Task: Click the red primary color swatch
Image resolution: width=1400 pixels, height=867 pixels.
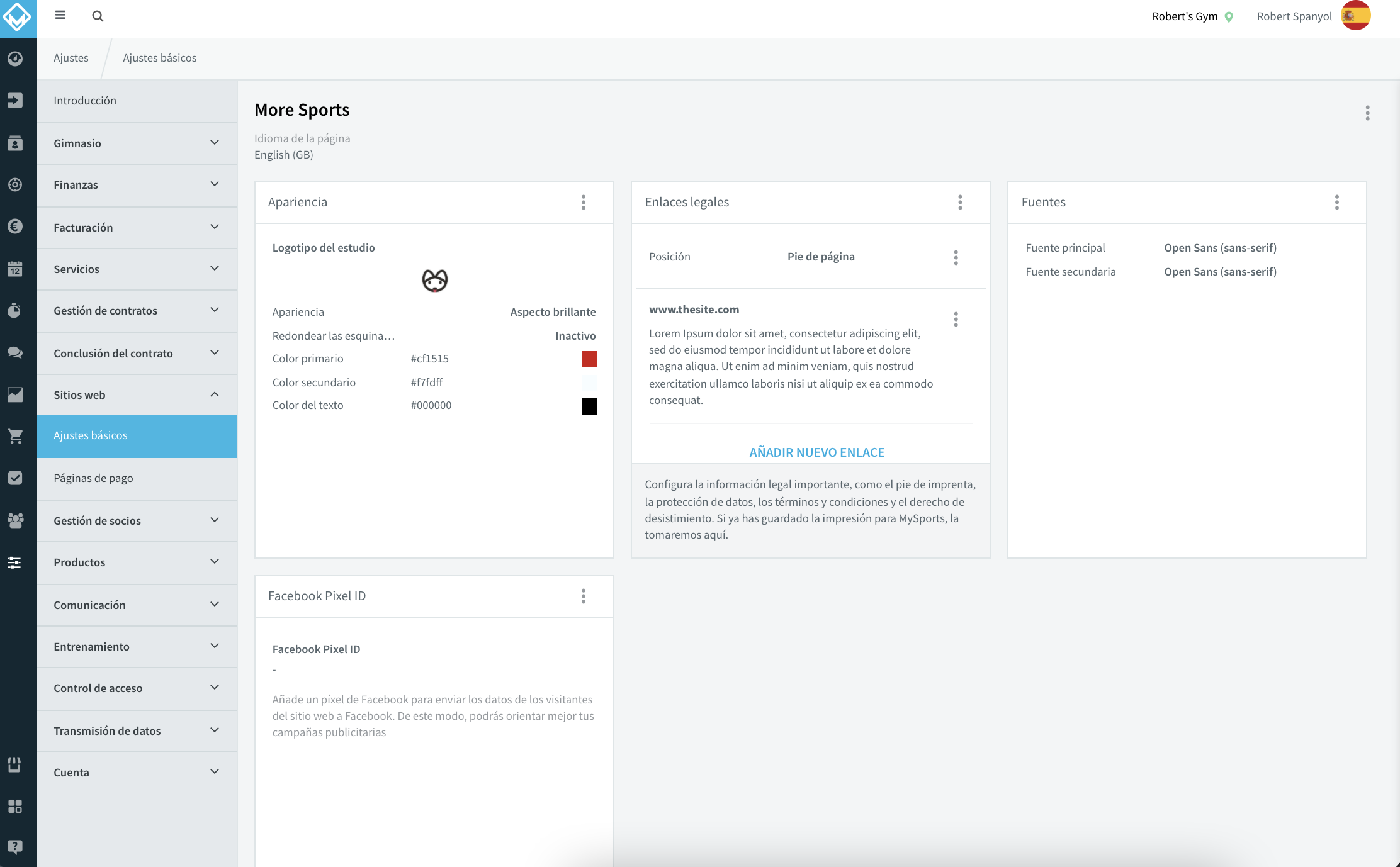Action: (x=589, y=359)
